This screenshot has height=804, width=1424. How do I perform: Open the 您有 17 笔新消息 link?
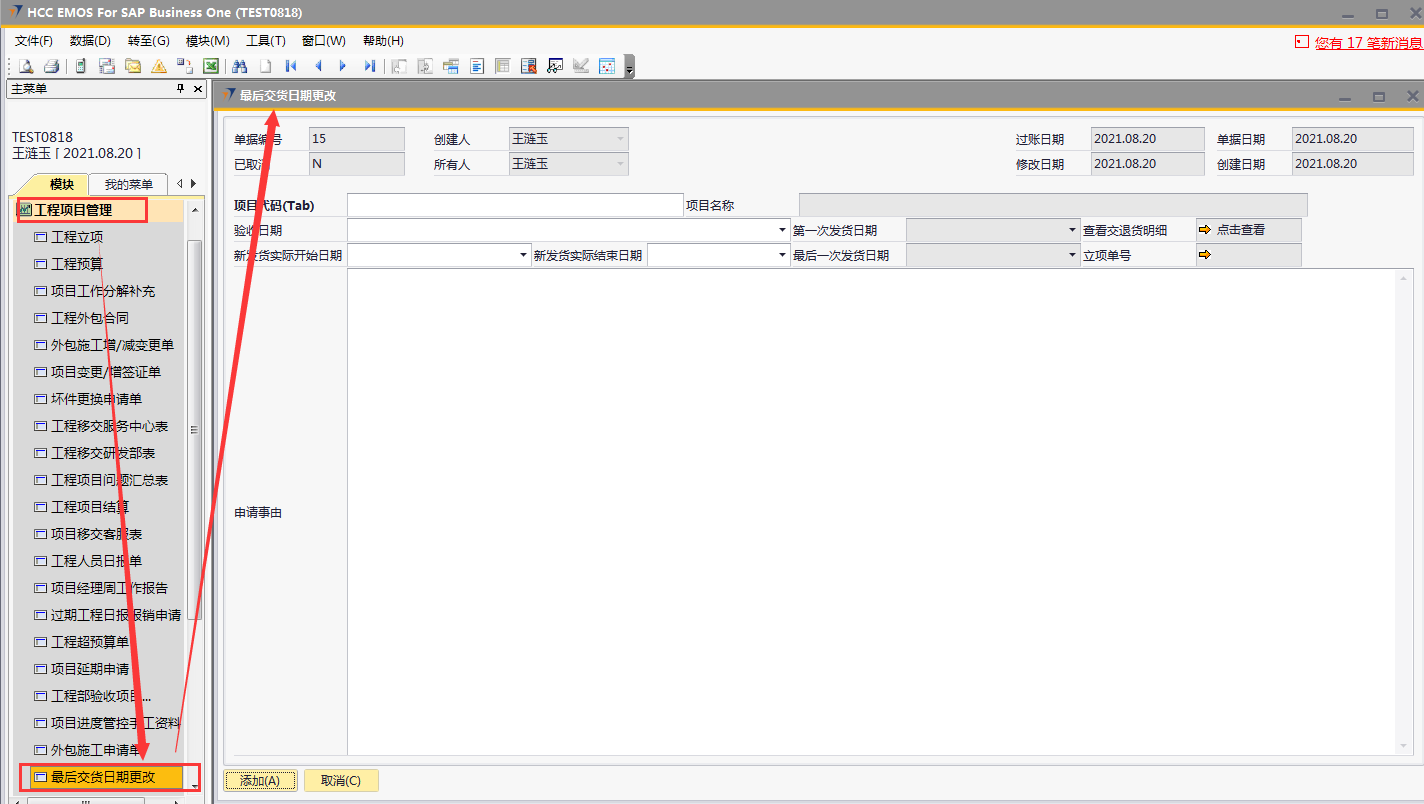(x=1367, y=43)
